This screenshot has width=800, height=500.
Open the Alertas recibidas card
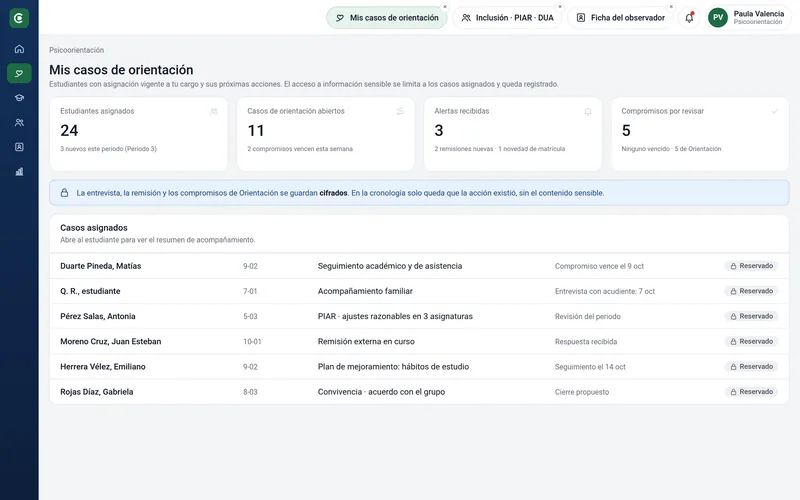coord(513,134)
